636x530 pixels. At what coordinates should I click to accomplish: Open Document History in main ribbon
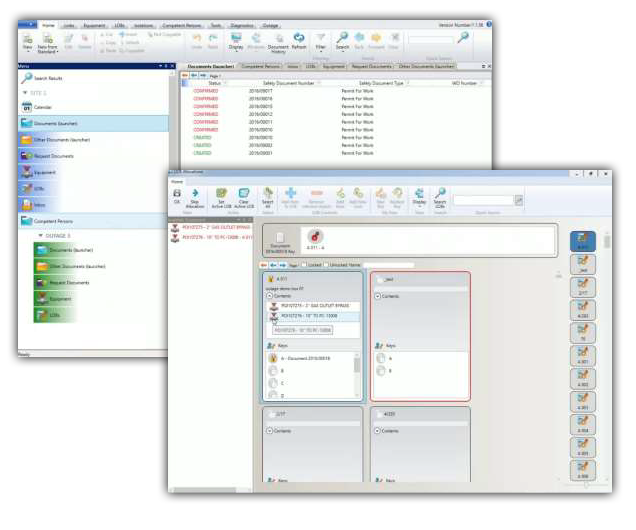coord(279,44)
